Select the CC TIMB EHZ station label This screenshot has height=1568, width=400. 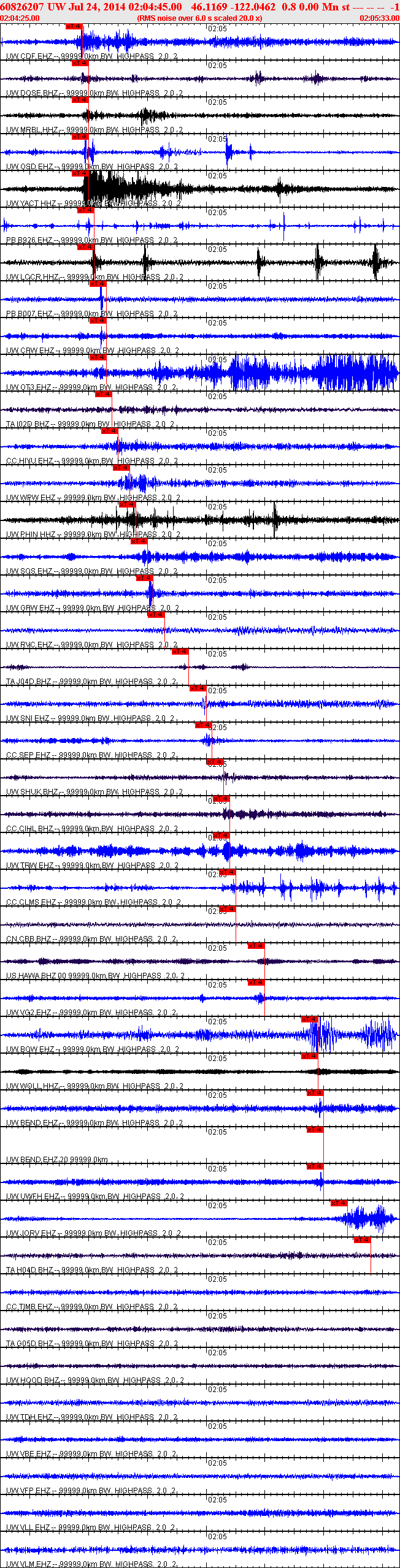pyautogui.click(x=92, y=1307)
